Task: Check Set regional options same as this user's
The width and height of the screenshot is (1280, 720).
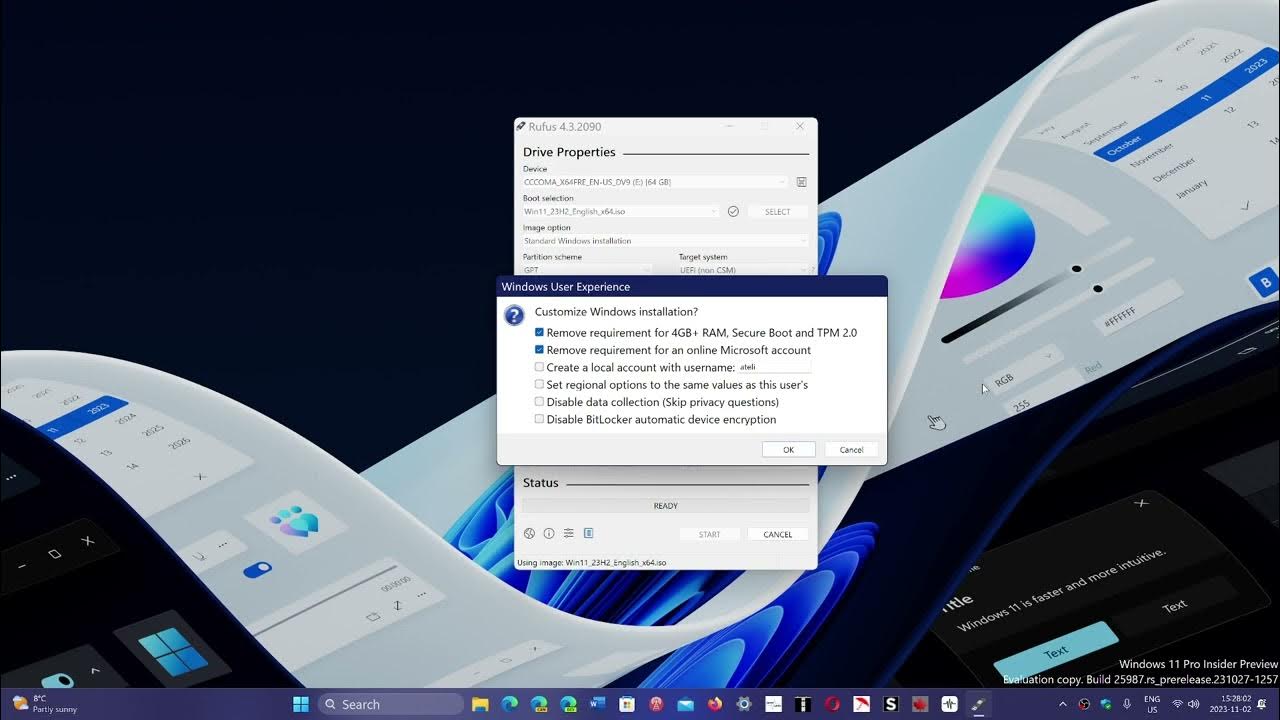Action: pos(540,384)
